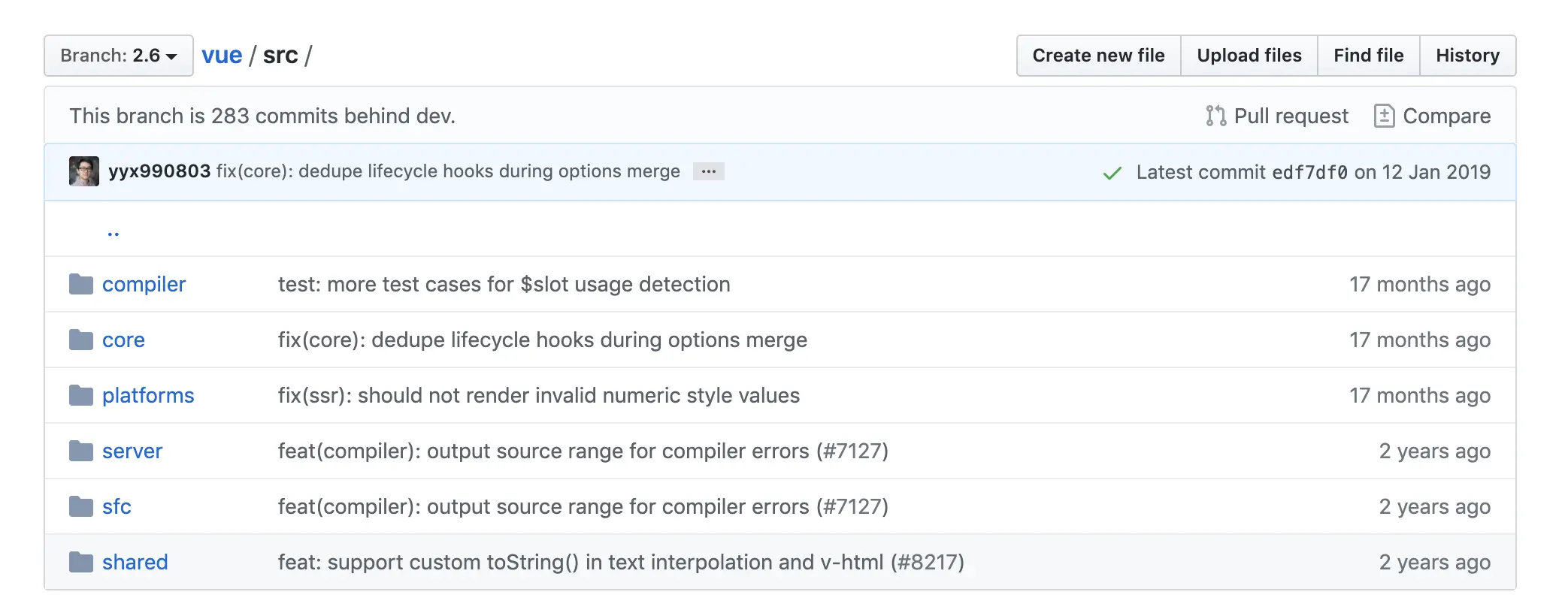Open the yyx990803 author profile link
Image resolution: width=1568 pixels, height=613 pixels.
coord(159,171)
